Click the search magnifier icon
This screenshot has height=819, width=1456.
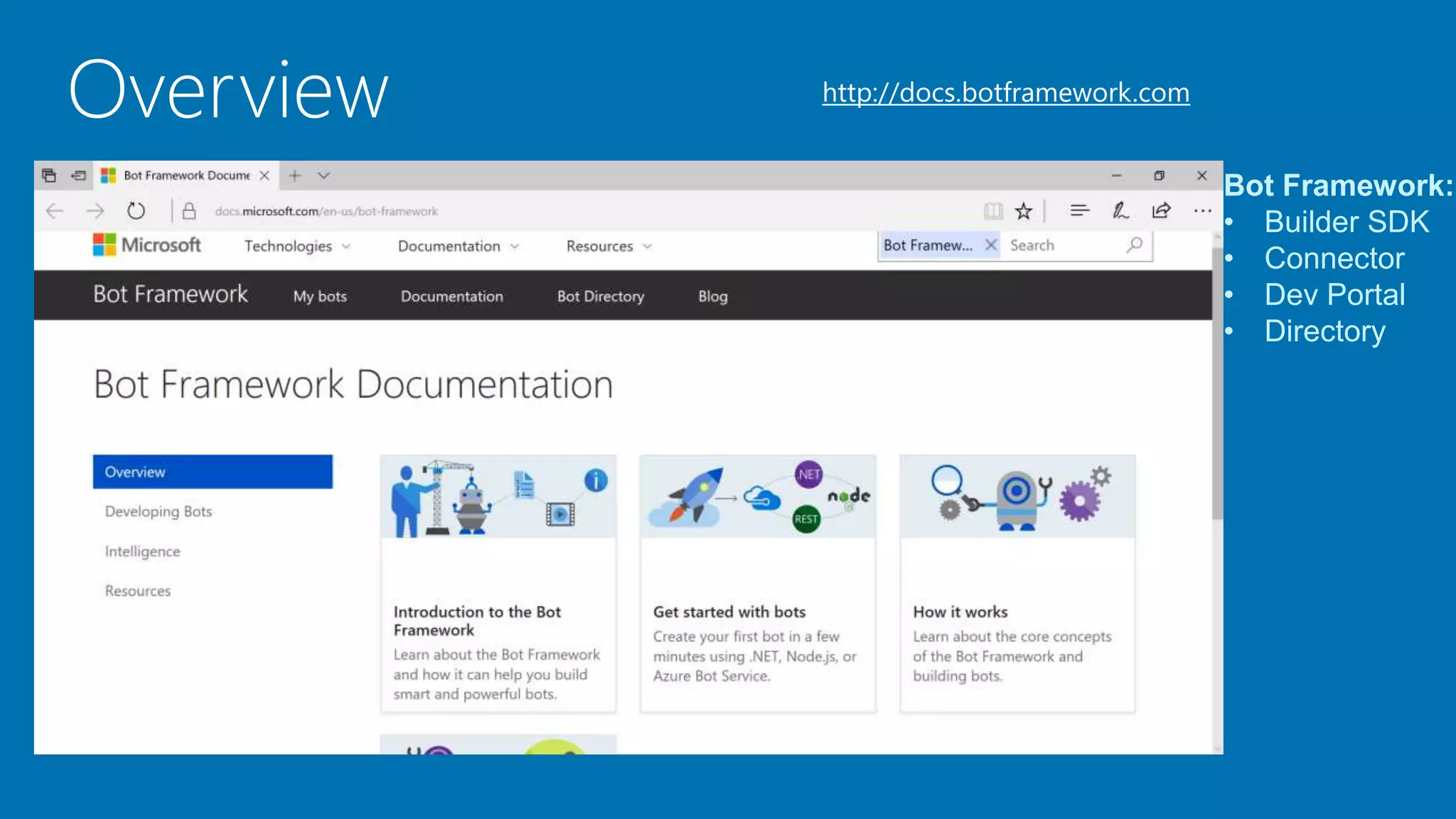1135,245
